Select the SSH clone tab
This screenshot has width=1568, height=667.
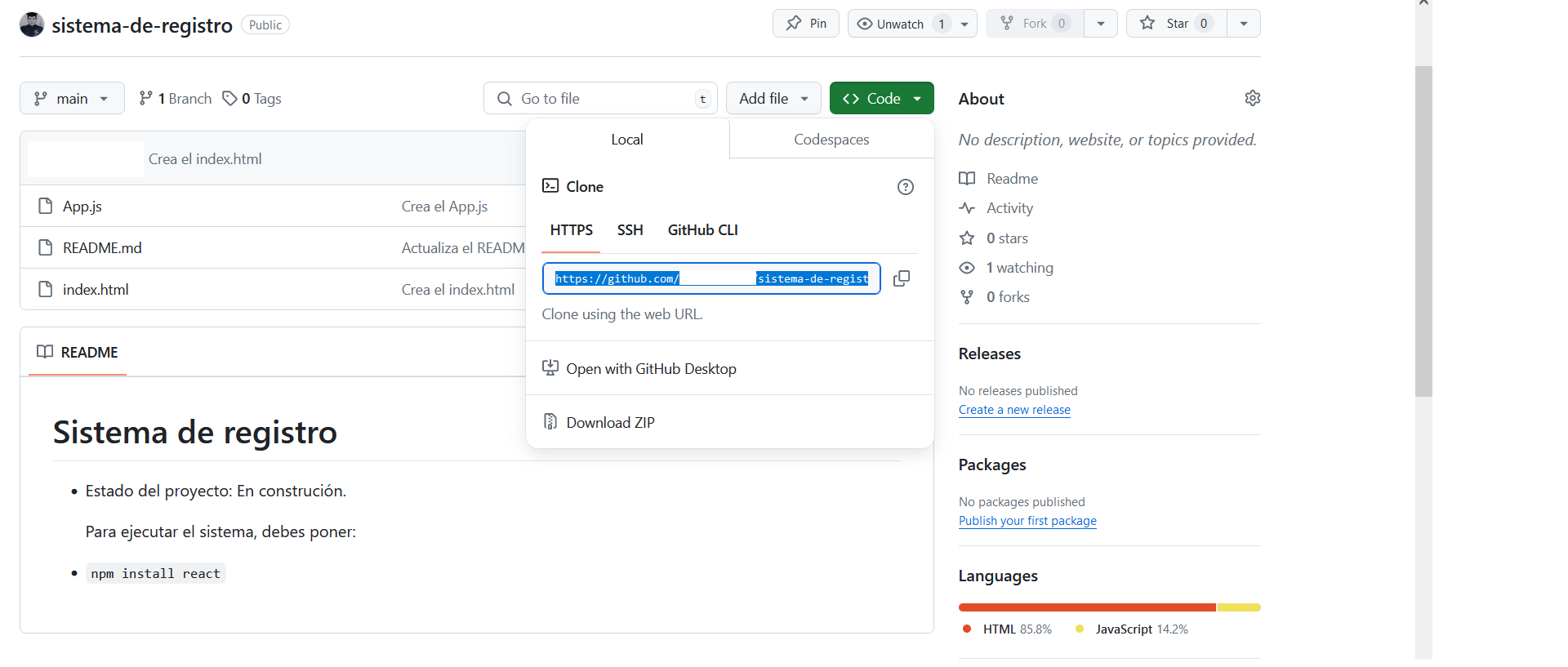(x=630, y=230)
